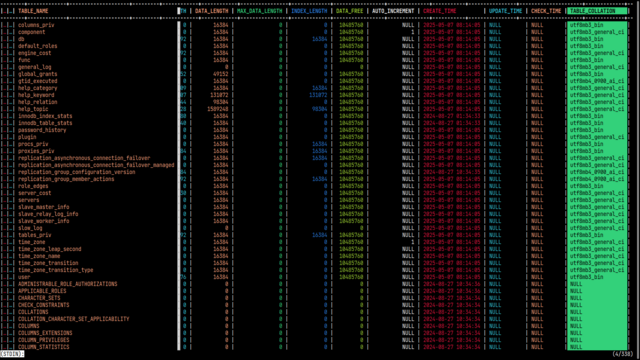Click the (STDIN) status label
The image size is (640, 360).
pos(12,354)
